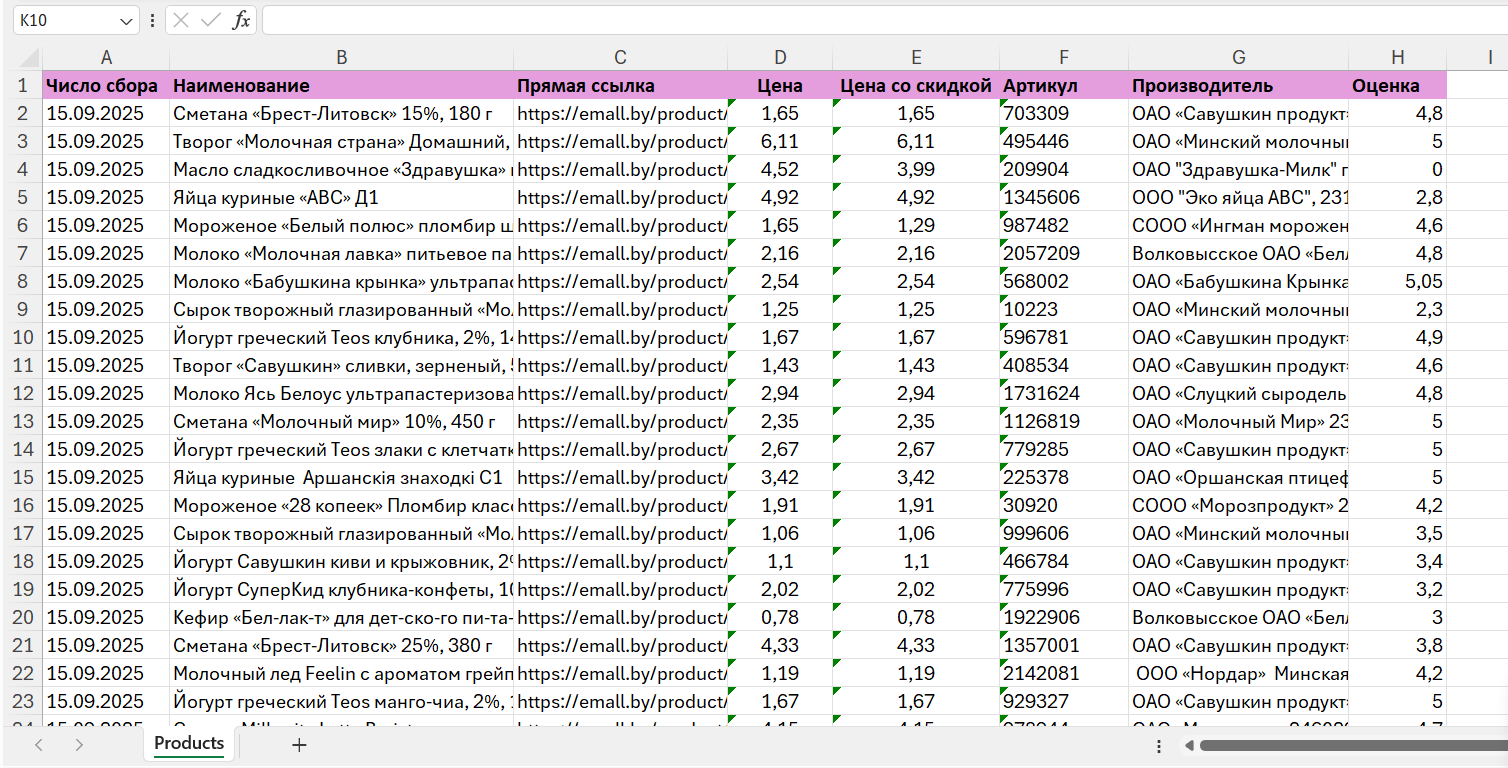Select cell «Яйца куриные Аршанскія знаходкі С1»

pos(342,477)
